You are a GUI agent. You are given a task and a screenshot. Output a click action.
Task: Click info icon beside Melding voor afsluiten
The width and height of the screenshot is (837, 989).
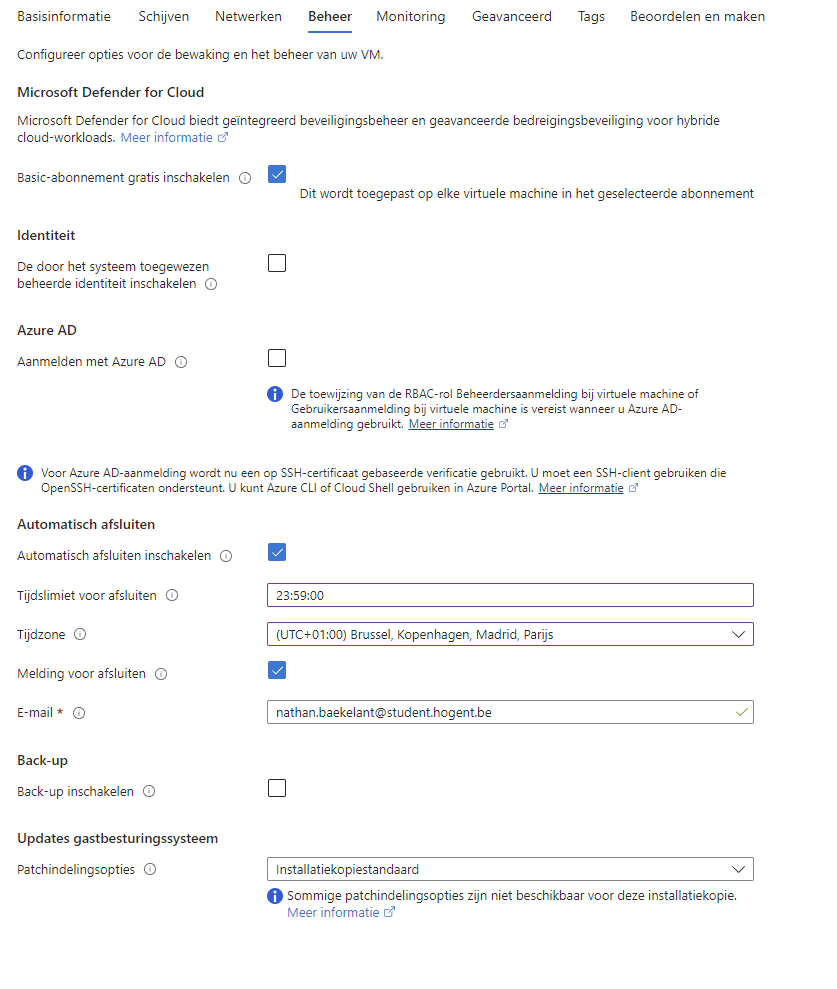pos(161,674)
